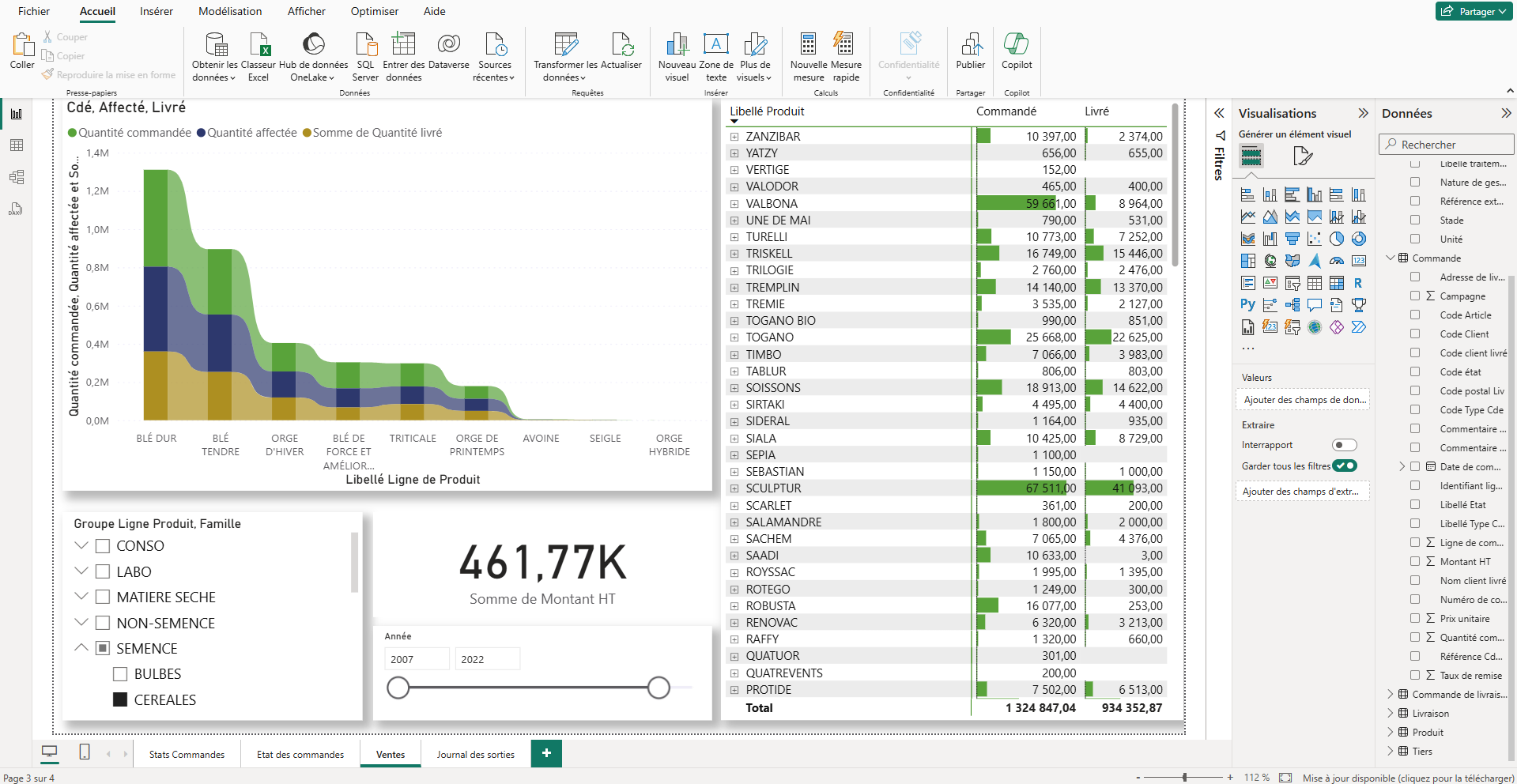This screenshot has height=784, width=1517.
Task: Collapse the SEMENCE group in slicer
Action: point(81,648)
